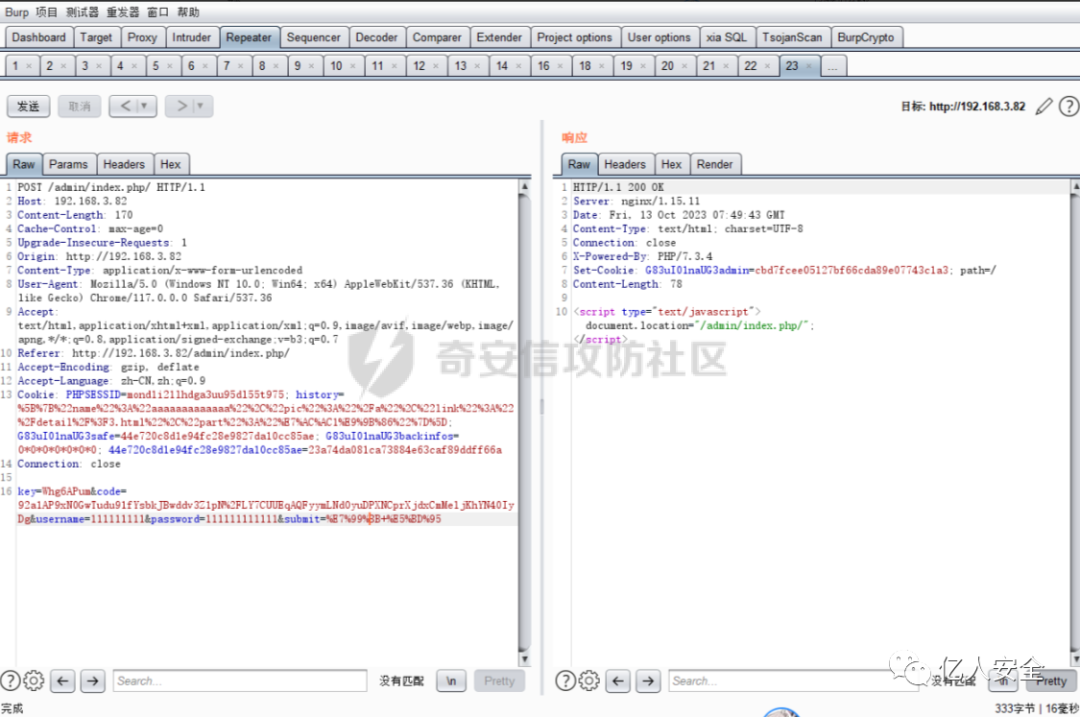Screen dimensions: 1080x717
Task: Switch to Target tab
Action: point(96,37)
